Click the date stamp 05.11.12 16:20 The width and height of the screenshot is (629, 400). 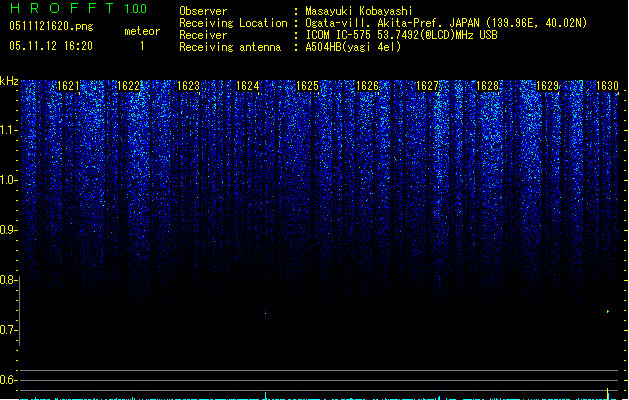pos(51,46)
